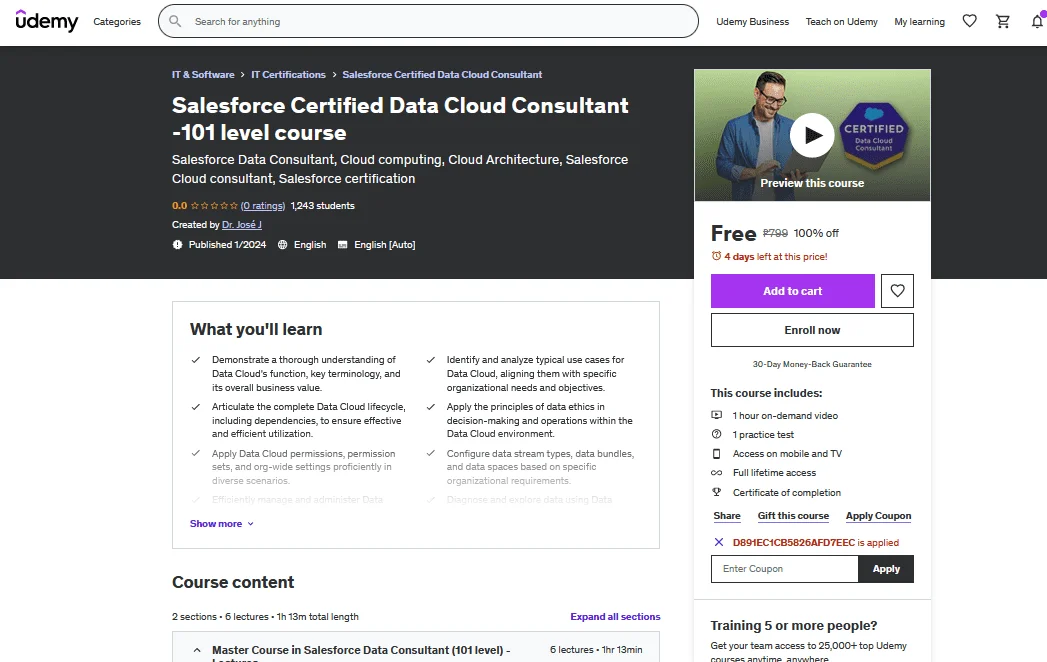Click the rating stars

[x=214, y=206]
